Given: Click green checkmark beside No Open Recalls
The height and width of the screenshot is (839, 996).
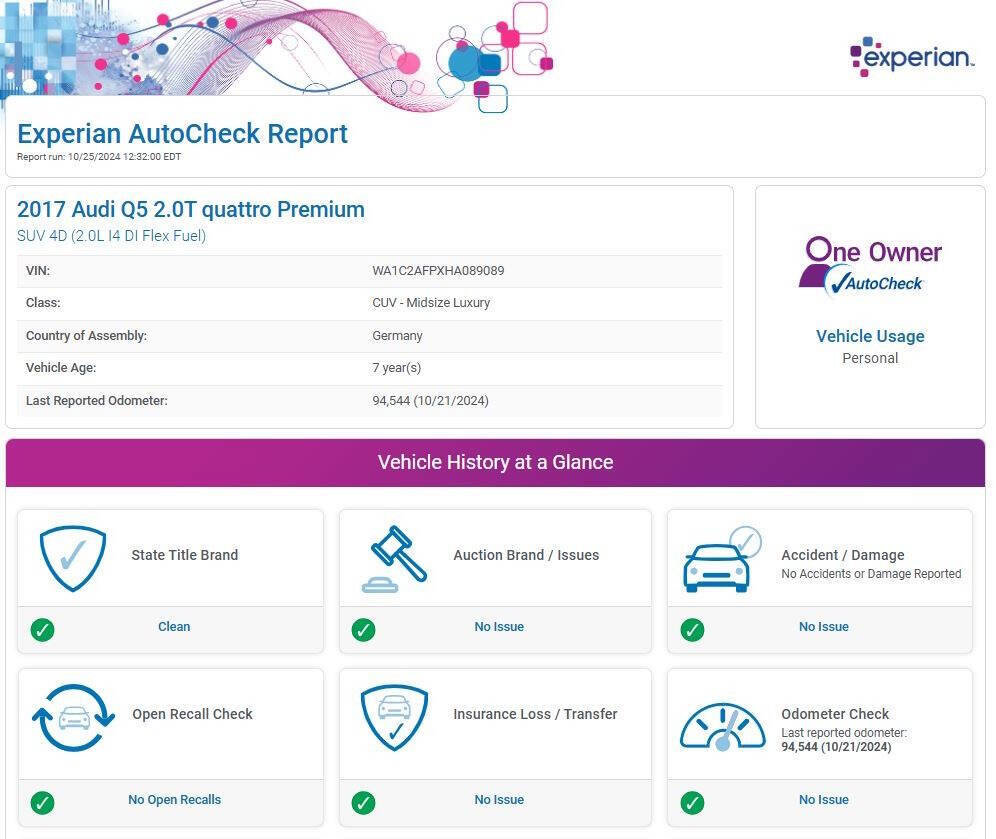Looking at the screenshot, I should click(x=42, y=802).
